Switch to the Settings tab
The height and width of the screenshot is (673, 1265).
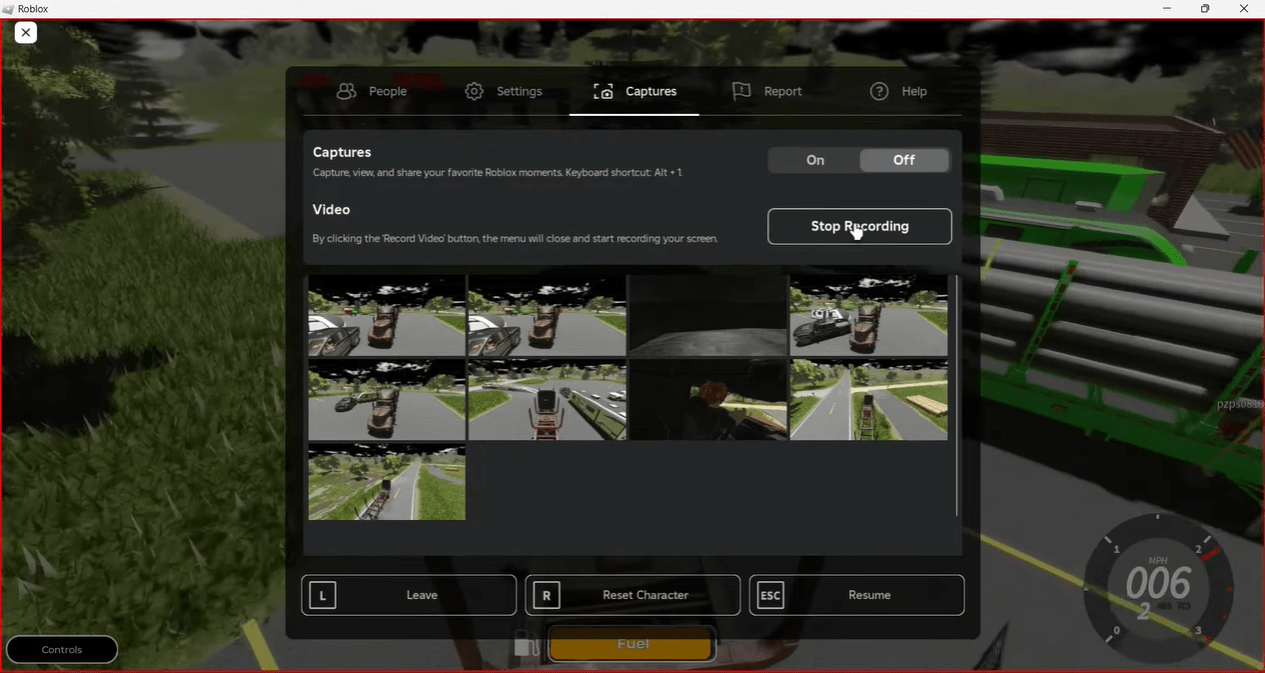504,91
